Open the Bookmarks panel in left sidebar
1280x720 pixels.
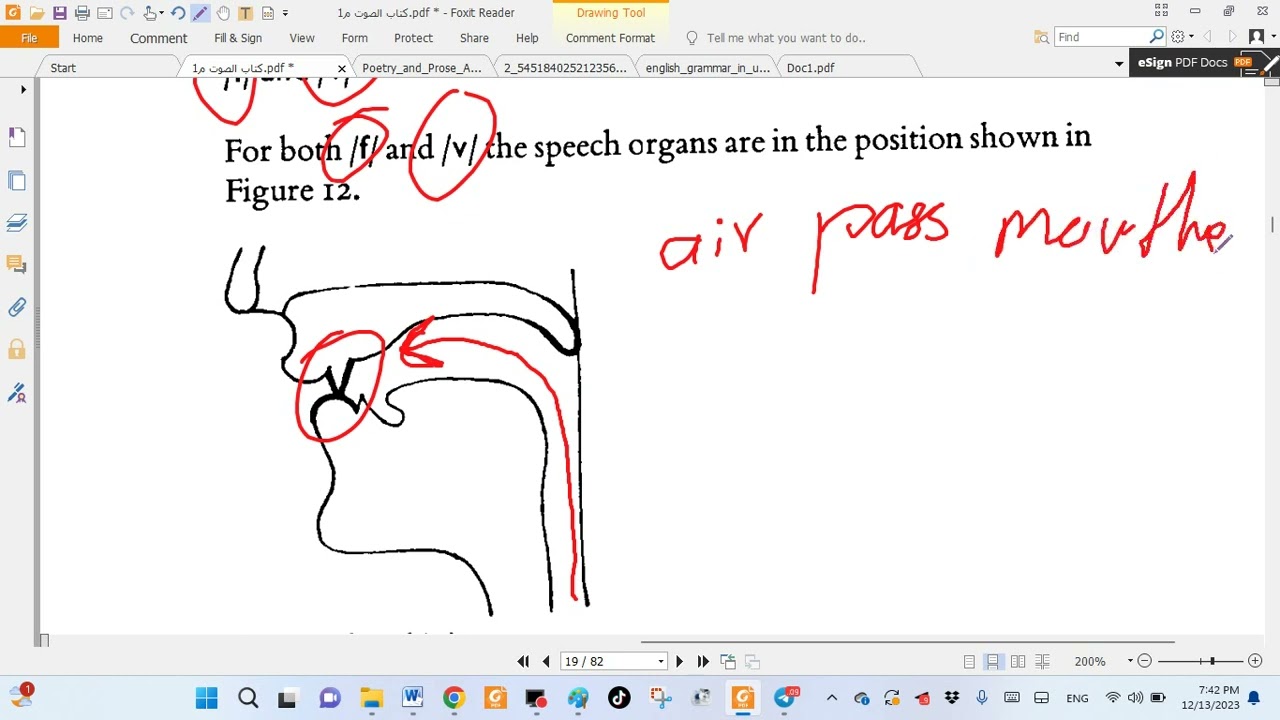tap(17, 137)
